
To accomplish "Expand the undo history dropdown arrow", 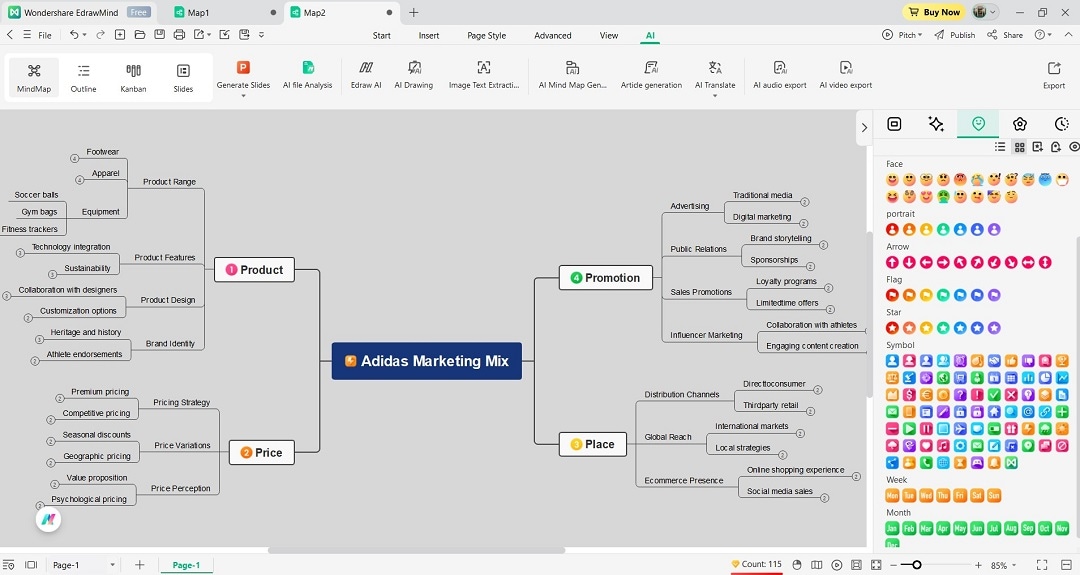I will click(x=85, y=34).
